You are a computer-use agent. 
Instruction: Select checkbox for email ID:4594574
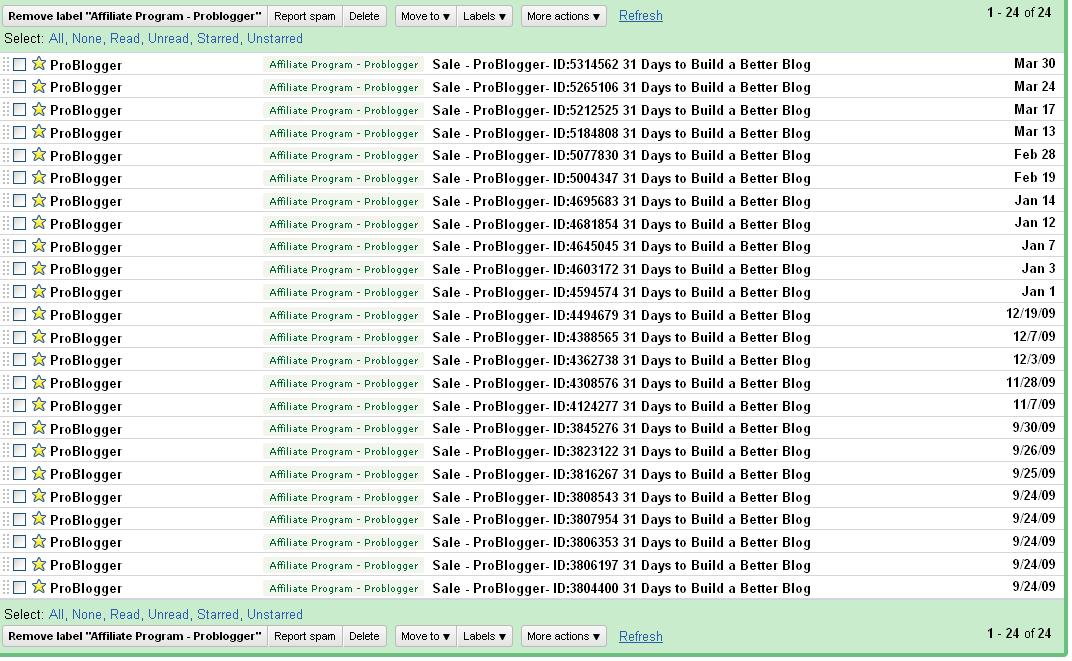[x=19, y=292]
